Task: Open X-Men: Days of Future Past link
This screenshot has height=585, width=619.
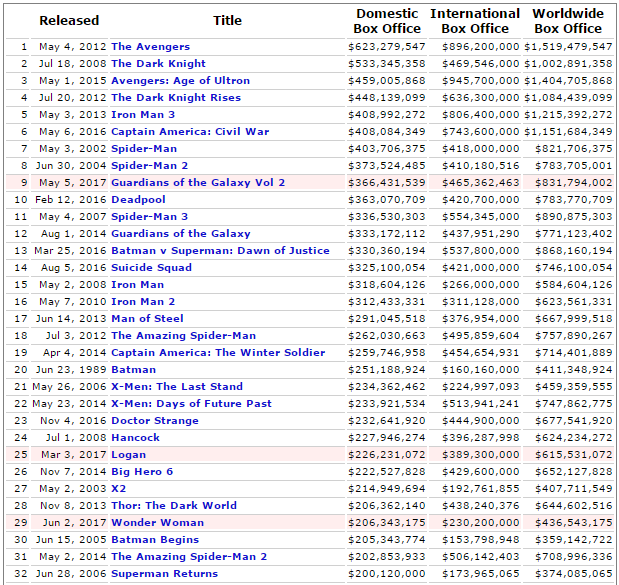Action: coord(191,403)
